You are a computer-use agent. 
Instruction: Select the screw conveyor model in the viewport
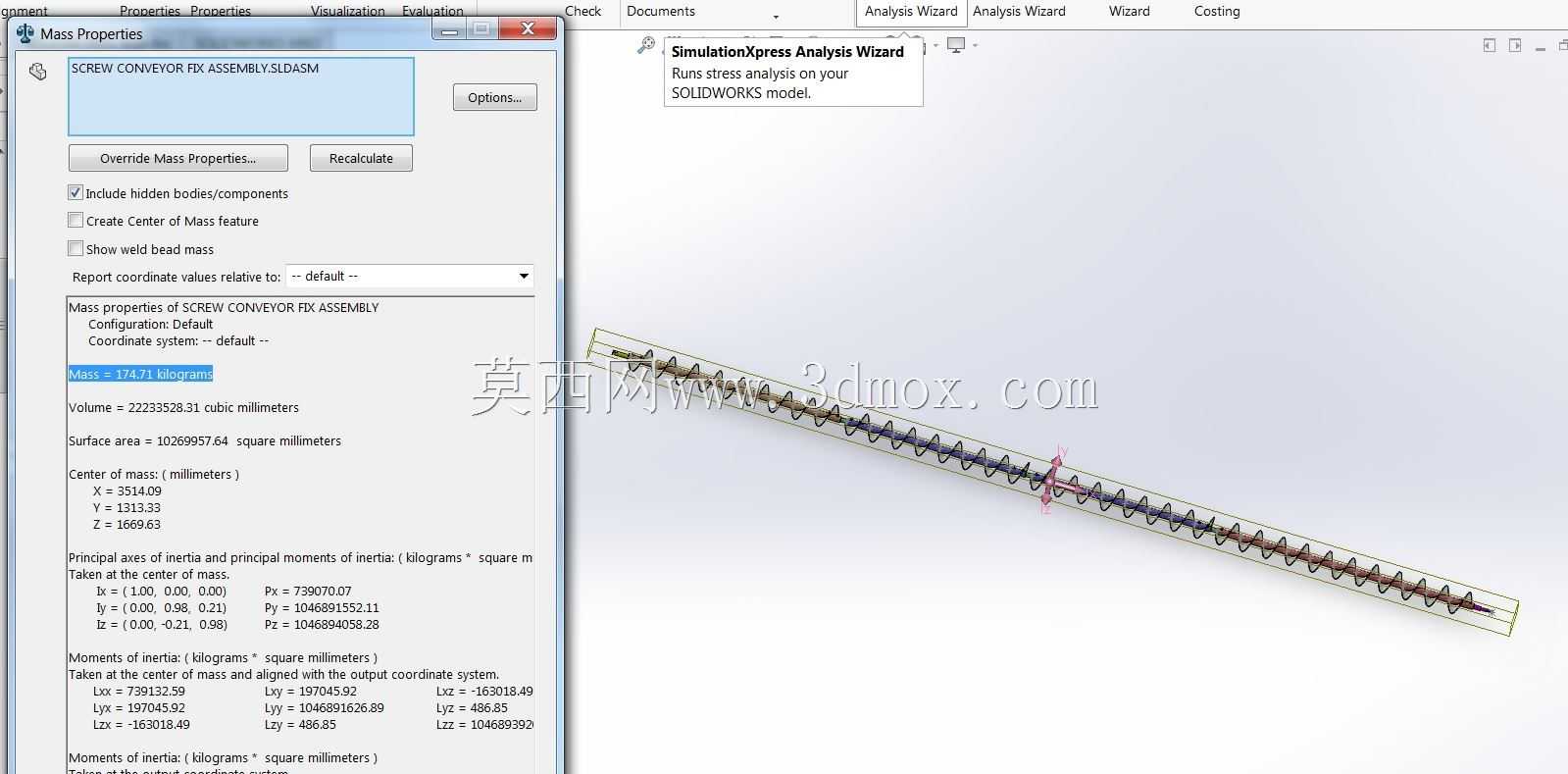pyautogui.click(x=1053, y=483)
